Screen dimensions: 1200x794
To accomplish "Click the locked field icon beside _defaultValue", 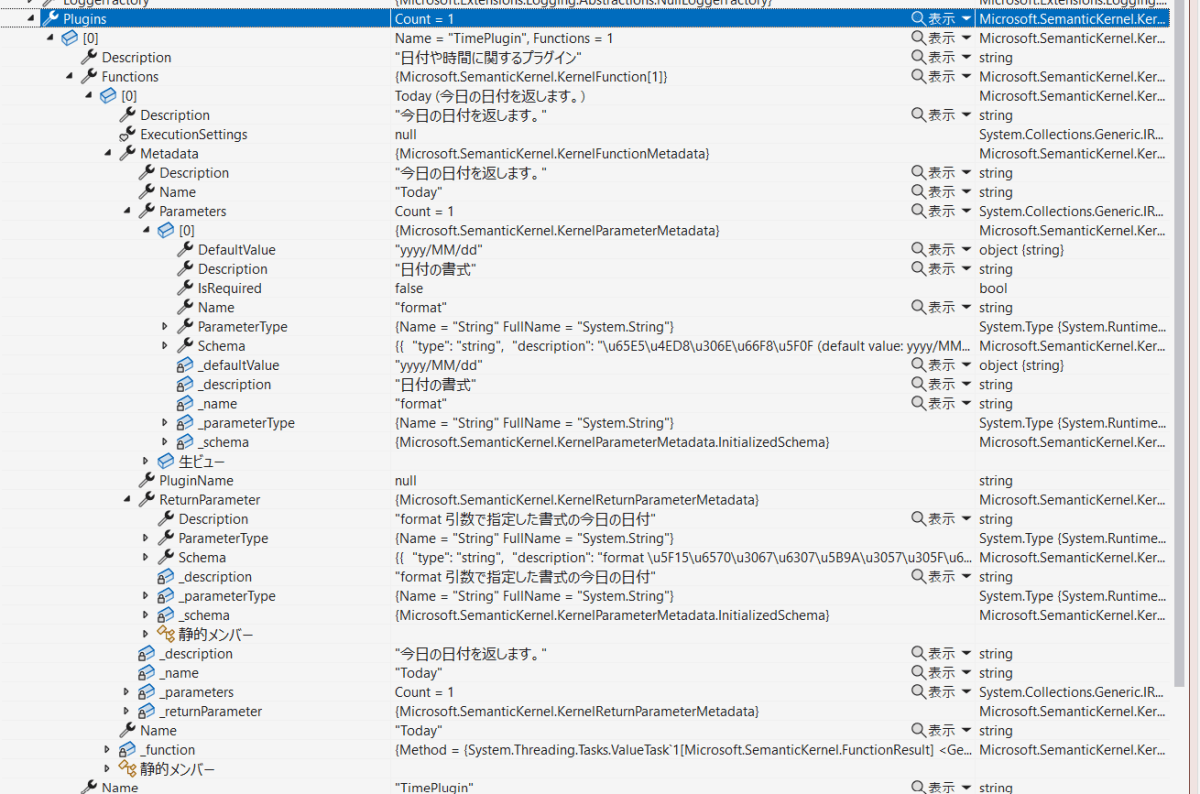I will click(185, 366).
